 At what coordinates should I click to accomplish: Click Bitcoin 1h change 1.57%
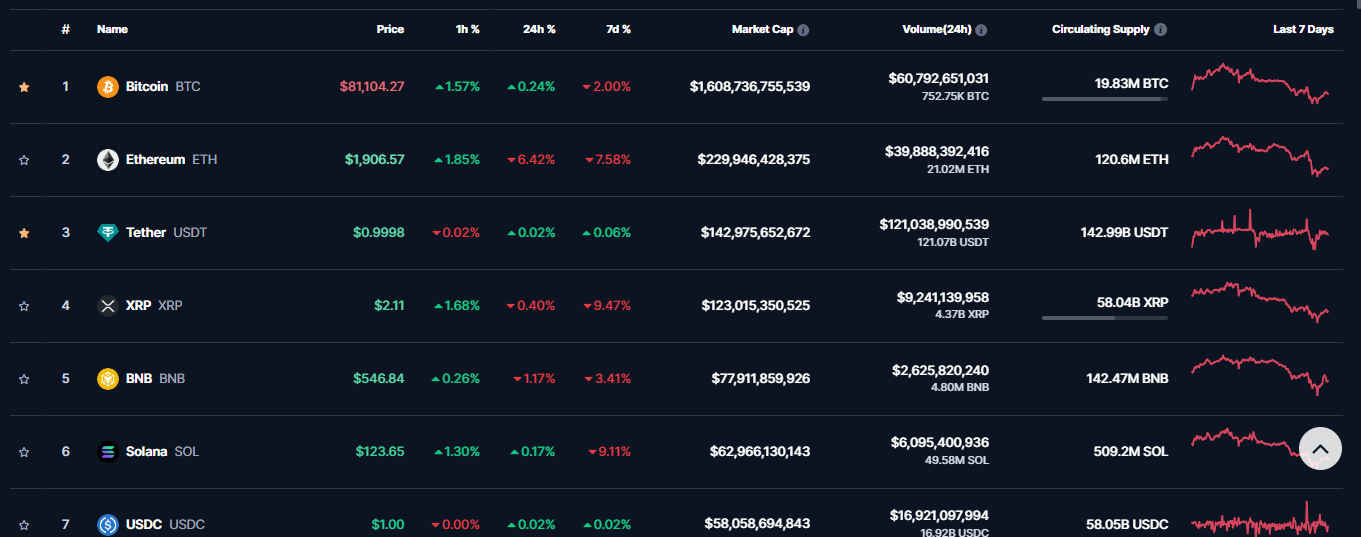coord(458,87)
